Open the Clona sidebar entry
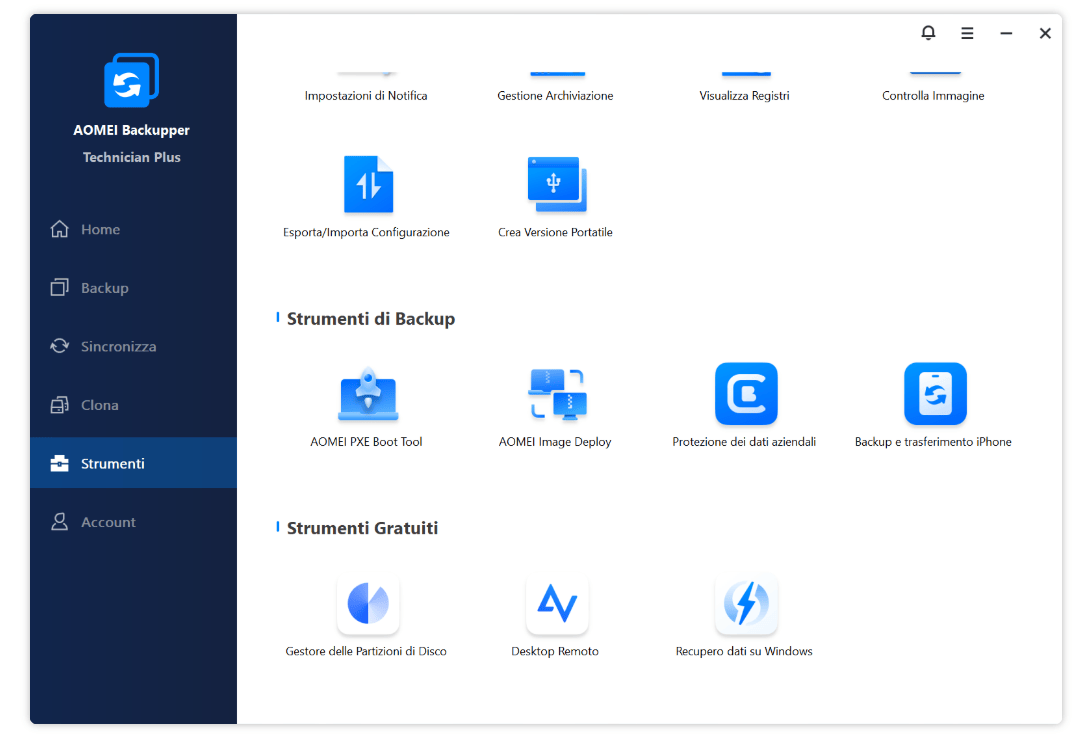Image resolution: width=1092 pixels, height=736 pixels. point(133,405)
